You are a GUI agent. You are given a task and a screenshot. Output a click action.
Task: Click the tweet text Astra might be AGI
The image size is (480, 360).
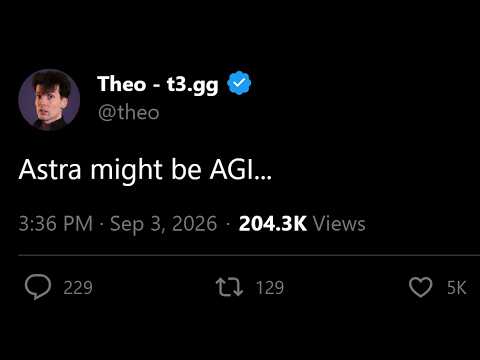coord(145,170)
